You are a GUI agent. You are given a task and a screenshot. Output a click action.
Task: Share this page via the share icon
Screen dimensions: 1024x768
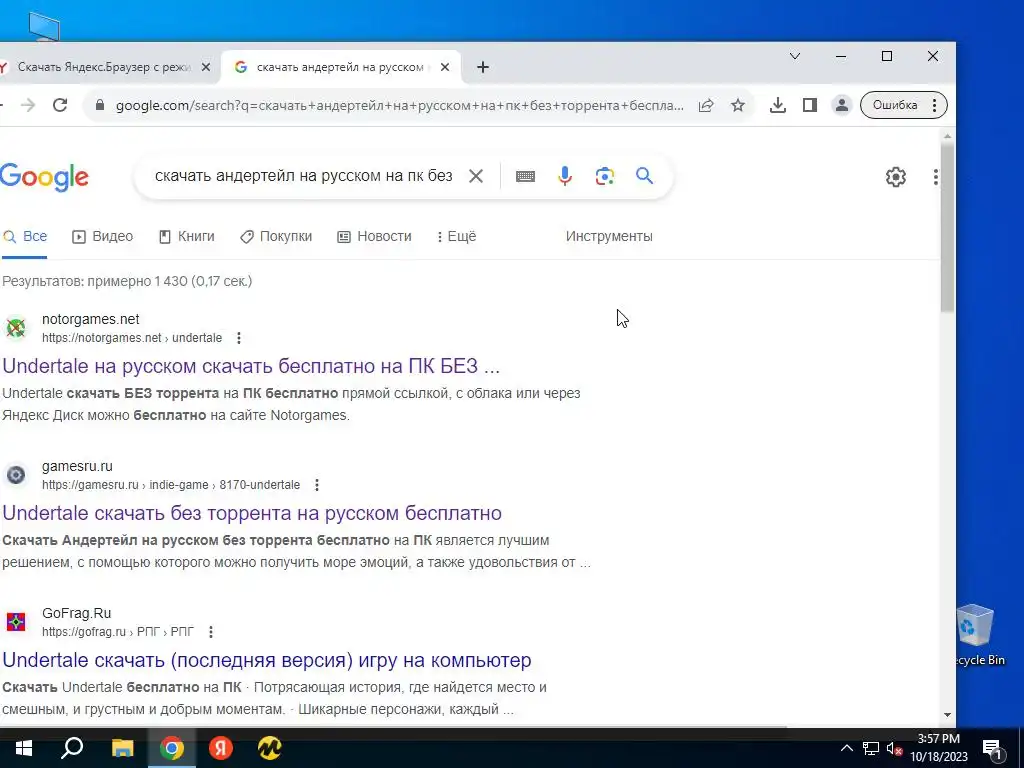coord(706,105)
